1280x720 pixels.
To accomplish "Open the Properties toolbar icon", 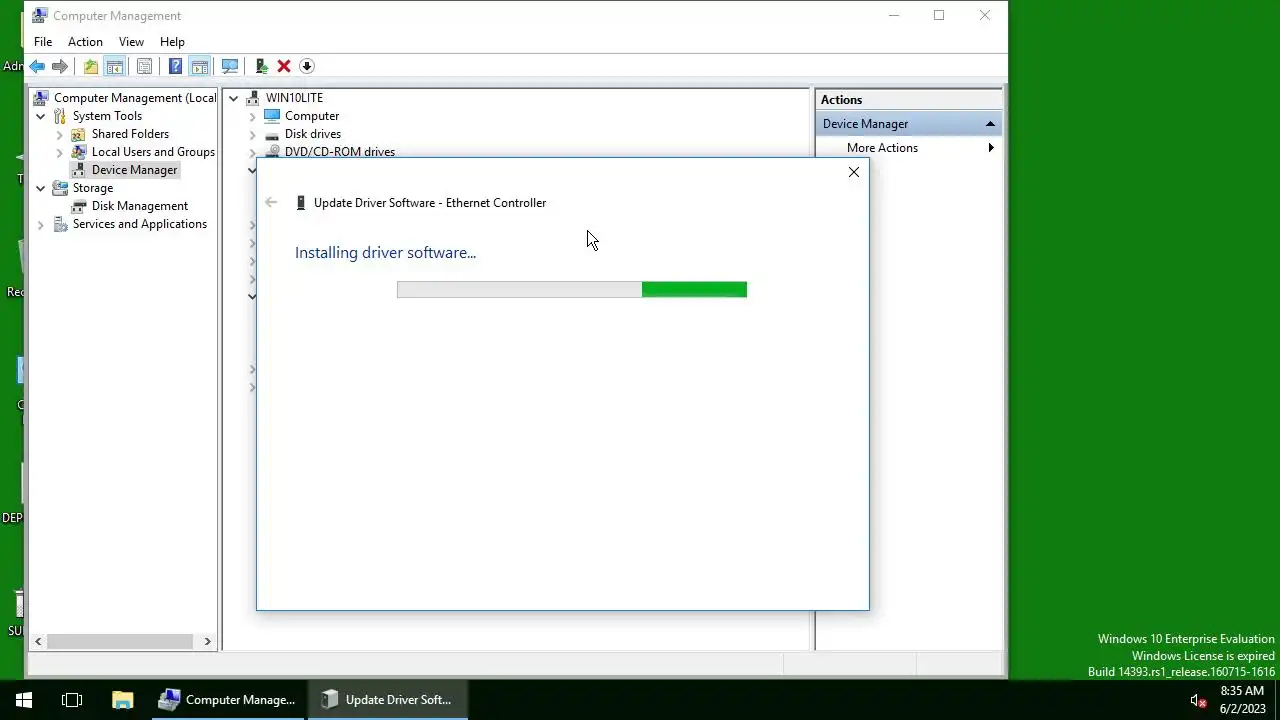I will (145, 66).
